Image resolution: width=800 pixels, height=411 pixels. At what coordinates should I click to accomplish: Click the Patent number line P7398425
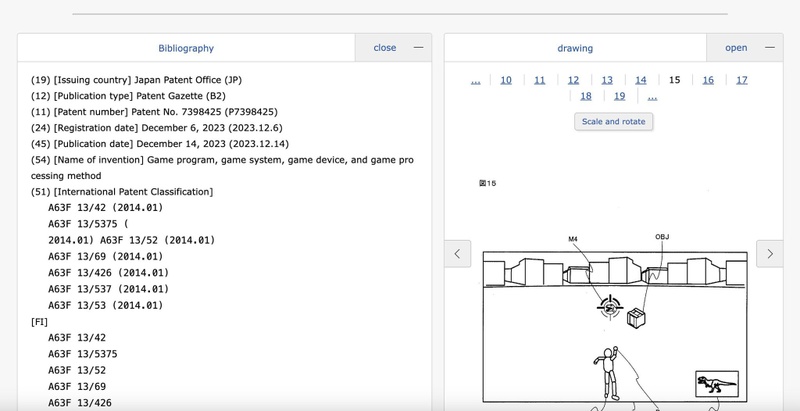[x=154, y=112]
